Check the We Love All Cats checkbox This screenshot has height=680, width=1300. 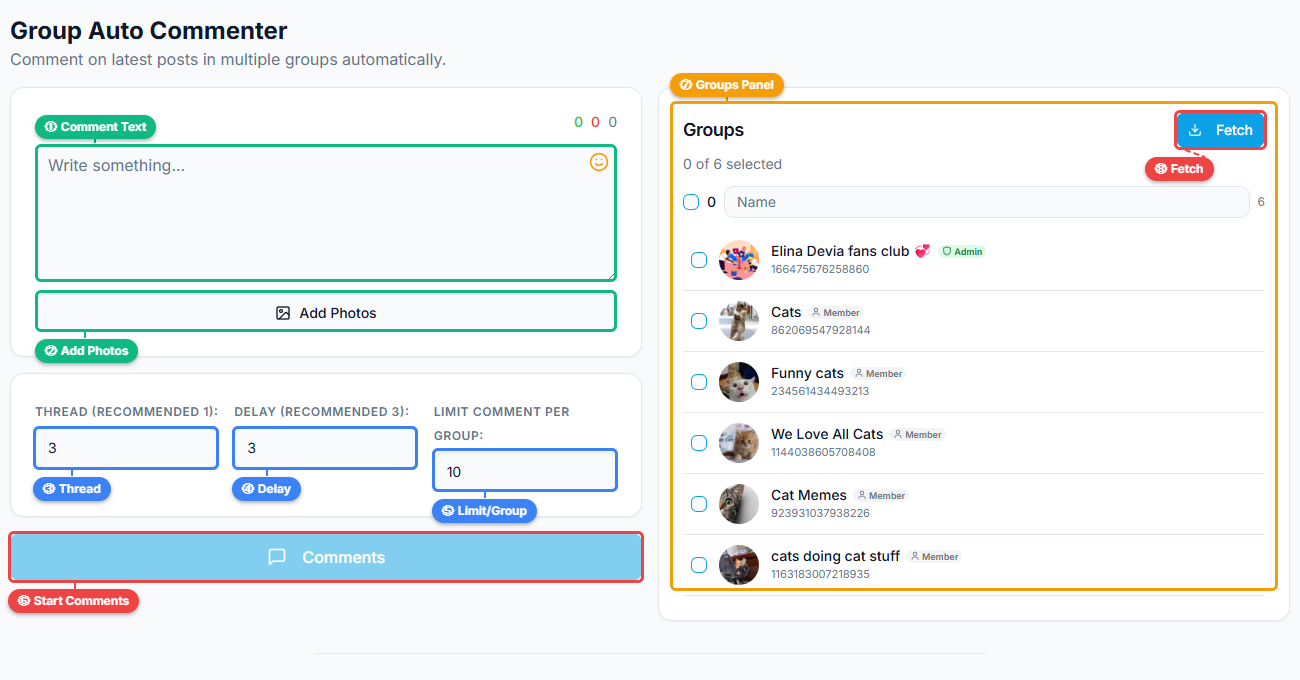700,443
